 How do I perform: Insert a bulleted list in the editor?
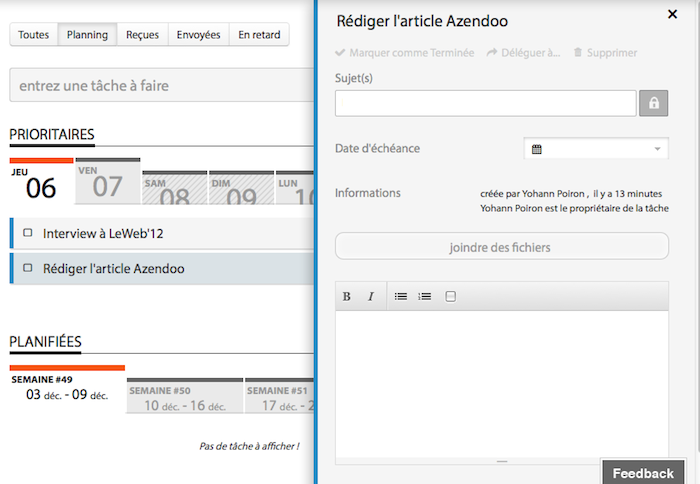(x=401, y=296)
